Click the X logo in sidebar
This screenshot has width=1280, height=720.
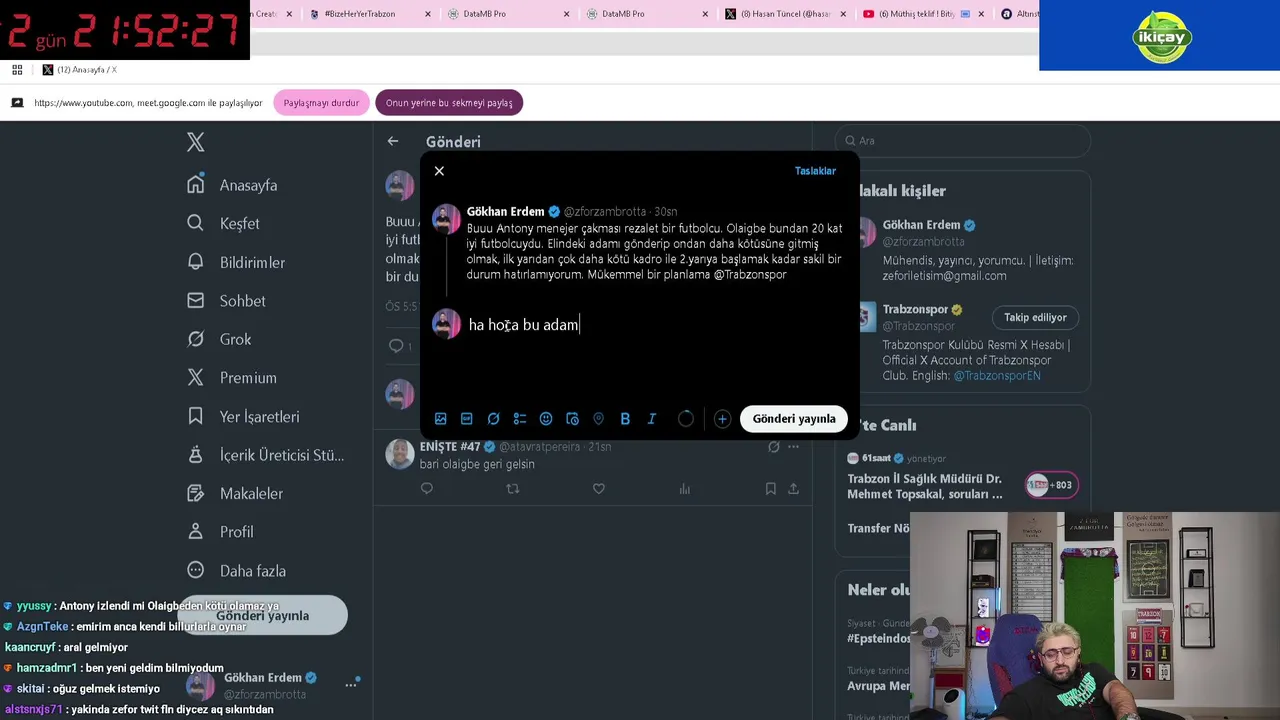coord(196,142)
